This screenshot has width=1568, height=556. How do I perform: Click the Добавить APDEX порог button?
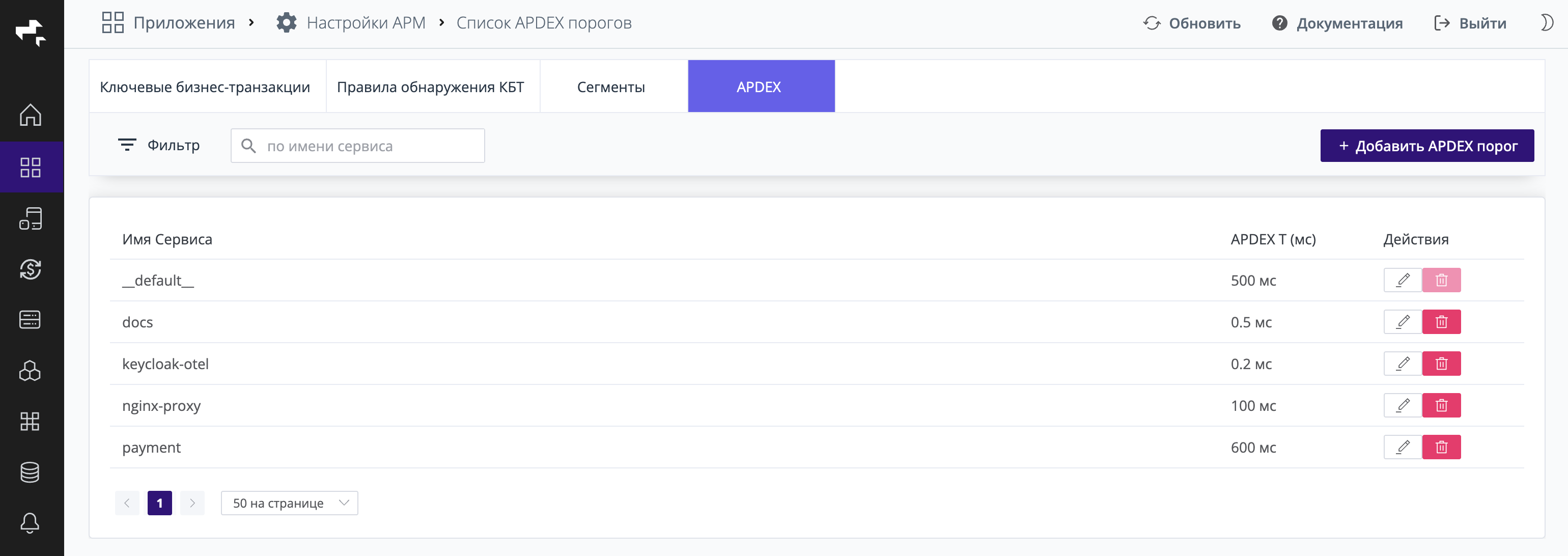pyautogui.click(x=1427, y=146)
